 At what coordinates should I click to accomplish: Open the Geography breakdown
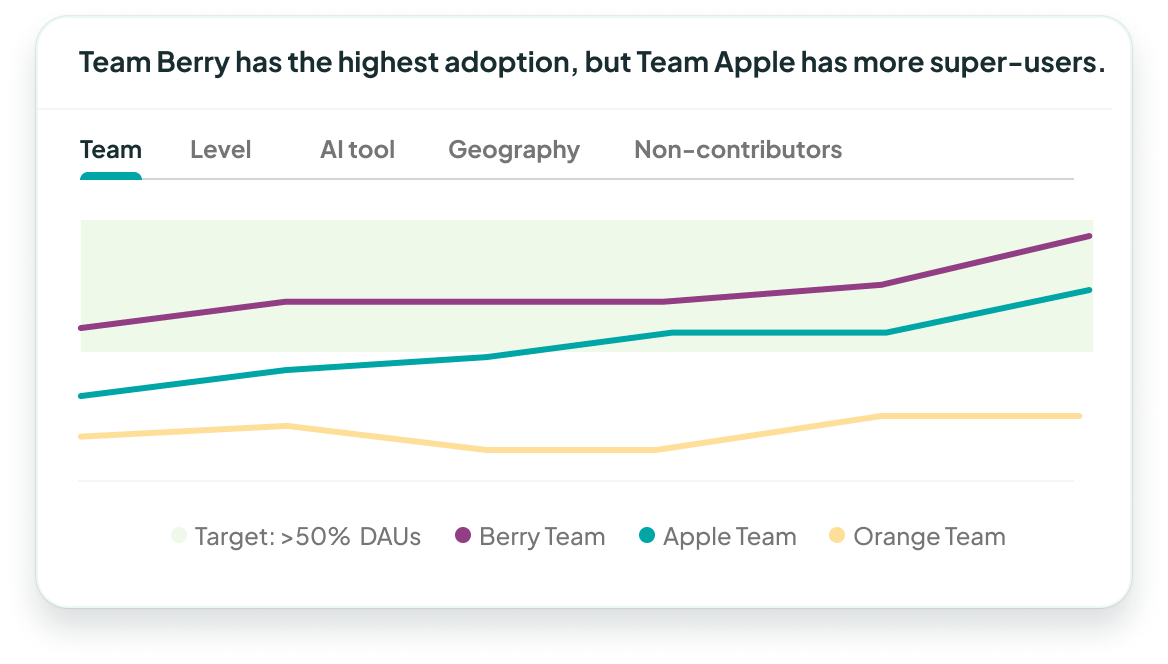point(514,149)
